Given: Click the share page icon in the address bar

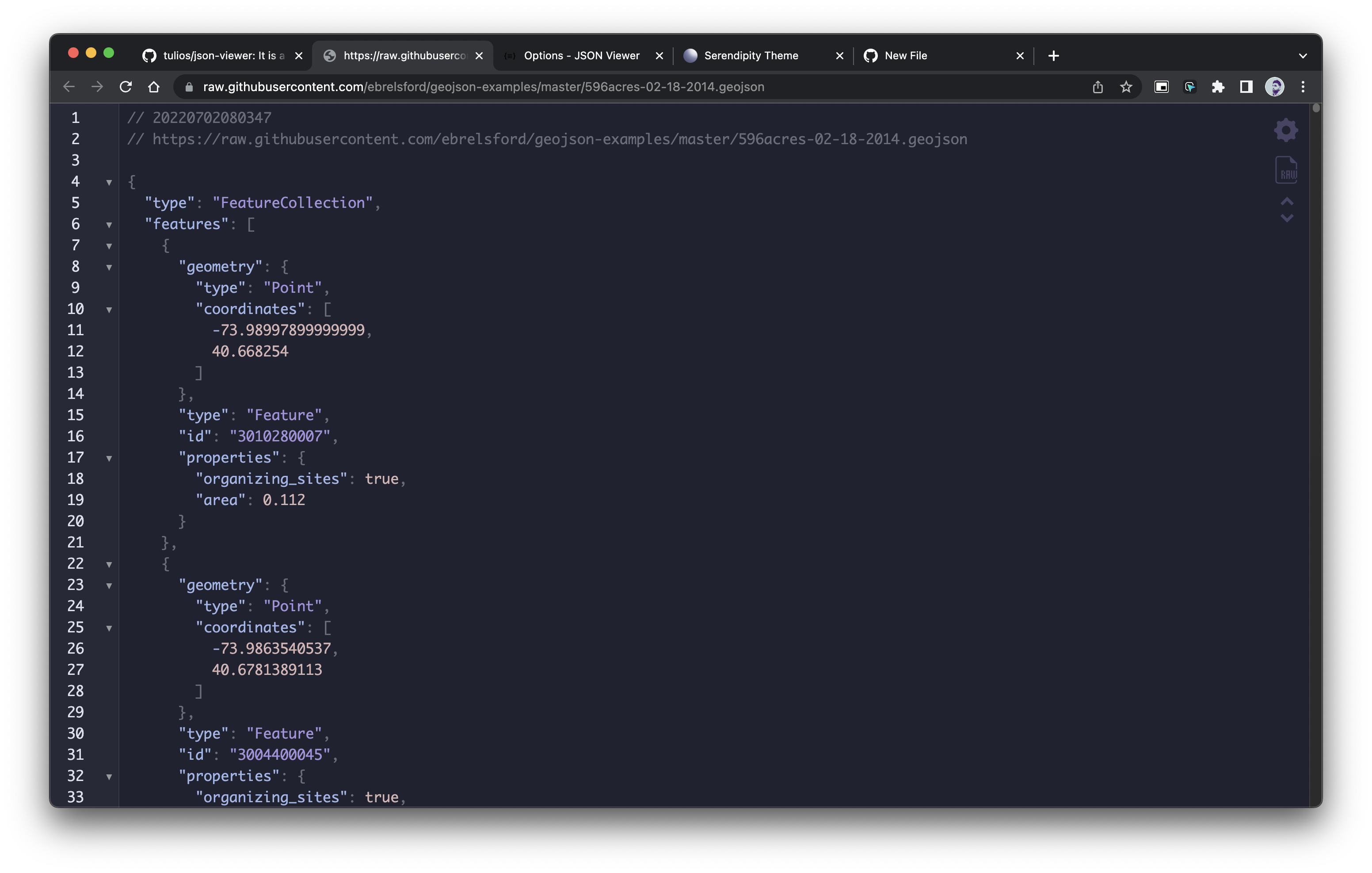Looking at the screenshot, I should (1098, 87).
